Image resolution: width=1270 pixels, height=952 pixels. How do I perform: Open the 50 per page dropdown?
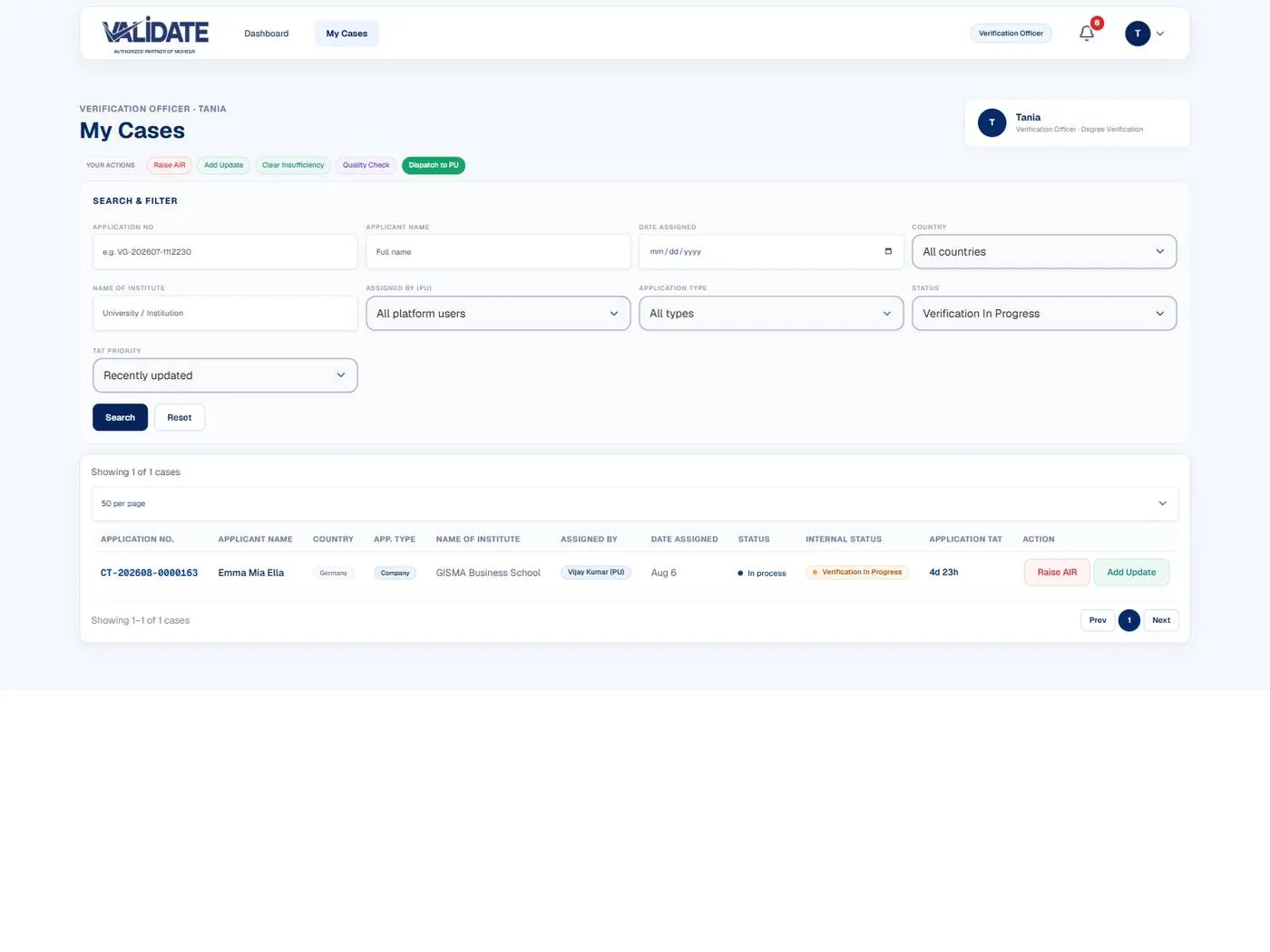[635, 503]
